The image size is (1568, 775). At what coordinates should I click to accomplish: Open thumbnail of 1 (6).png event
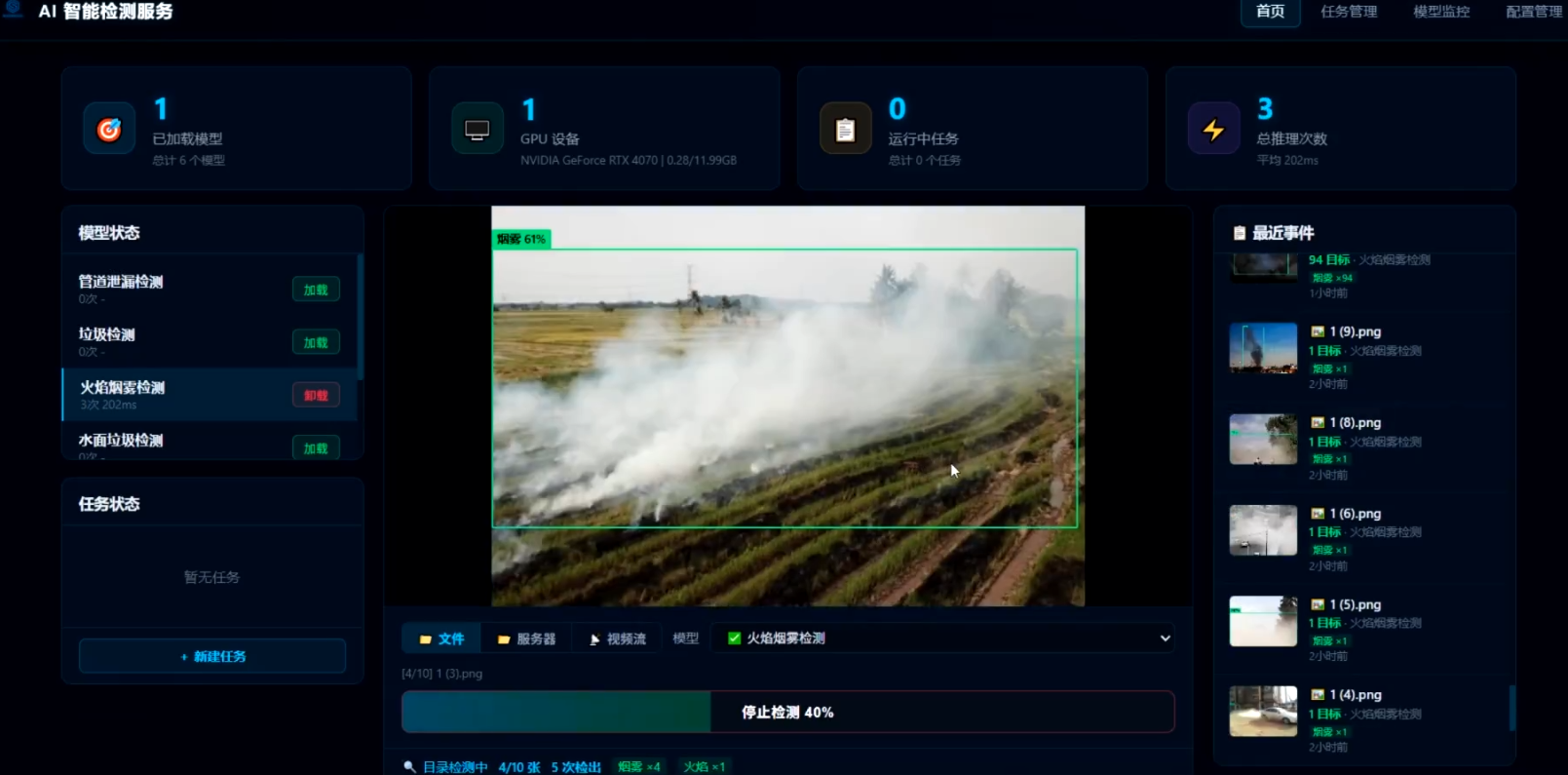(1263, 529)
